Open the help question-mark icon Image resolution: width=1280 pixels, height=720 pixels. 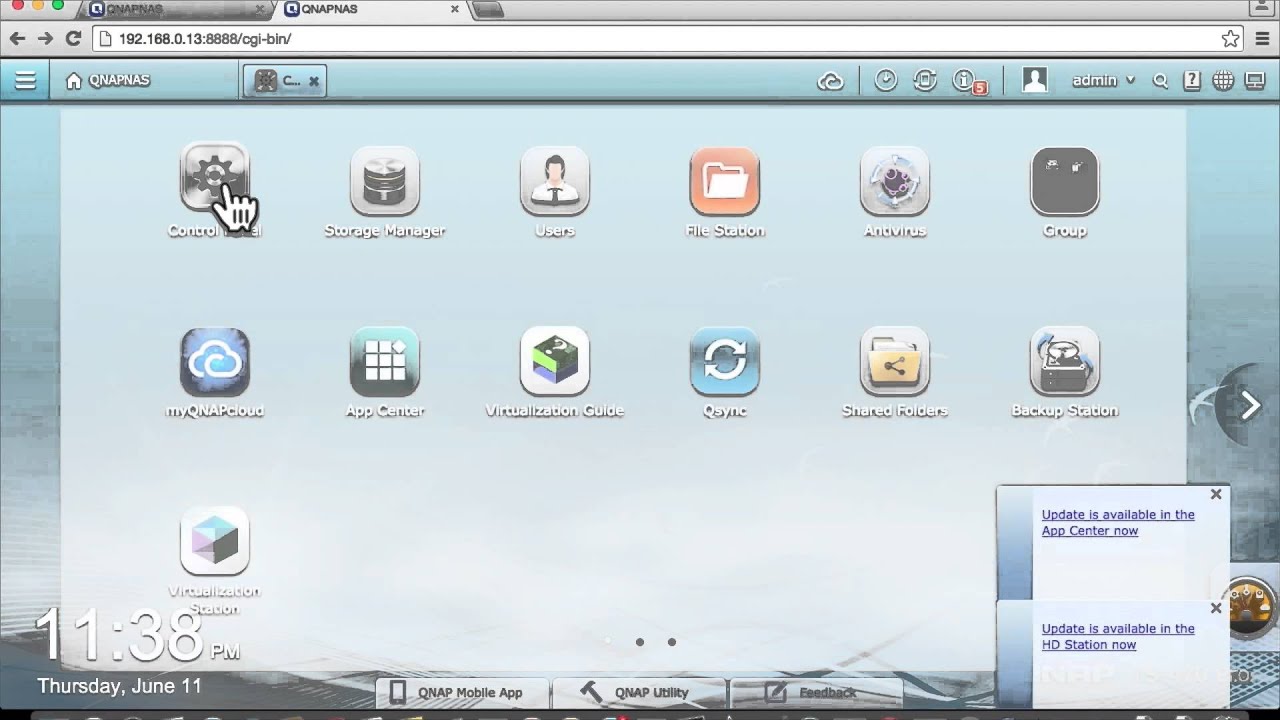click(1191, 81)
